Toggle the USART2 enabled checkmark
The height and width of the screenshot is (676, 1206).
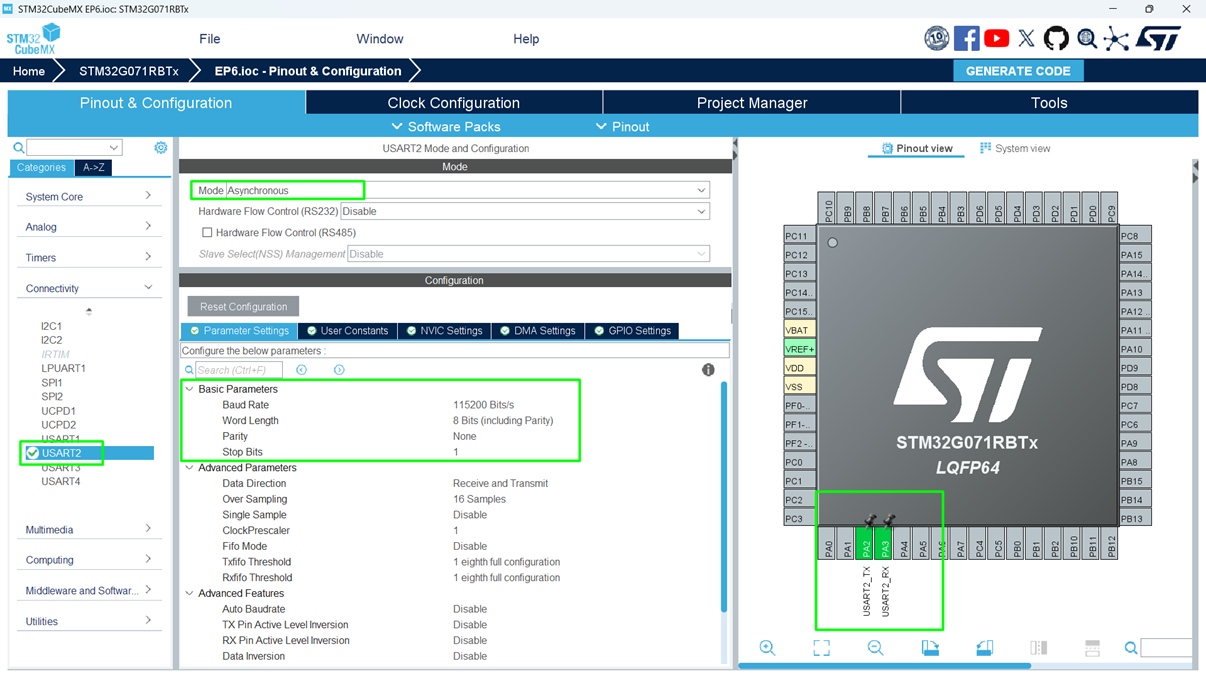[x=32, y=452]
